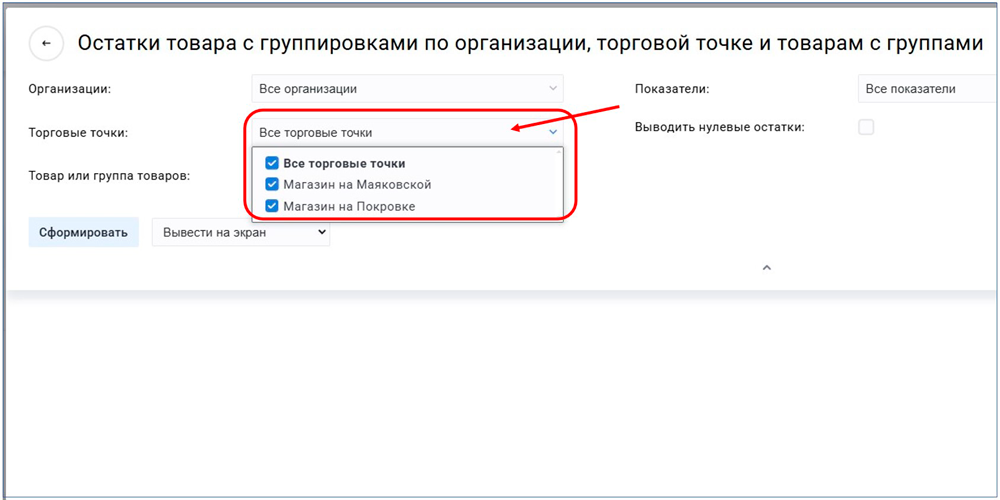
Task: Click the bold Все торговые точки option label
Action: 344,163
